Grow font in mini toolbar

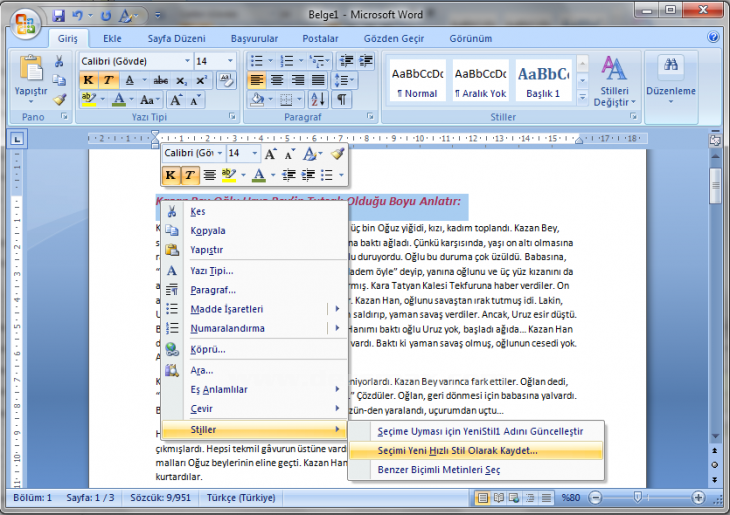tap(270, 153)
